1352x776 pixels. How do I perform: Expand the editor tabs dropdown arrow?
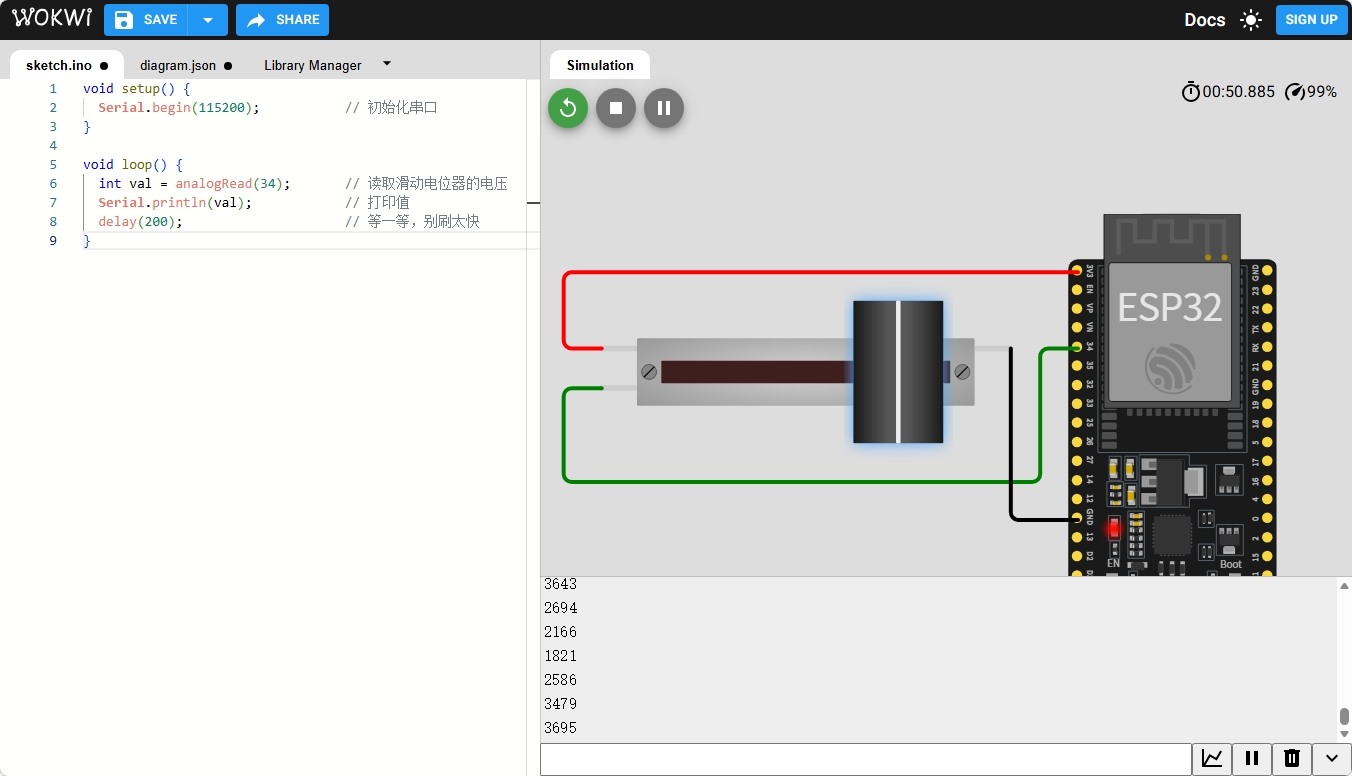[x=387, y=64]
